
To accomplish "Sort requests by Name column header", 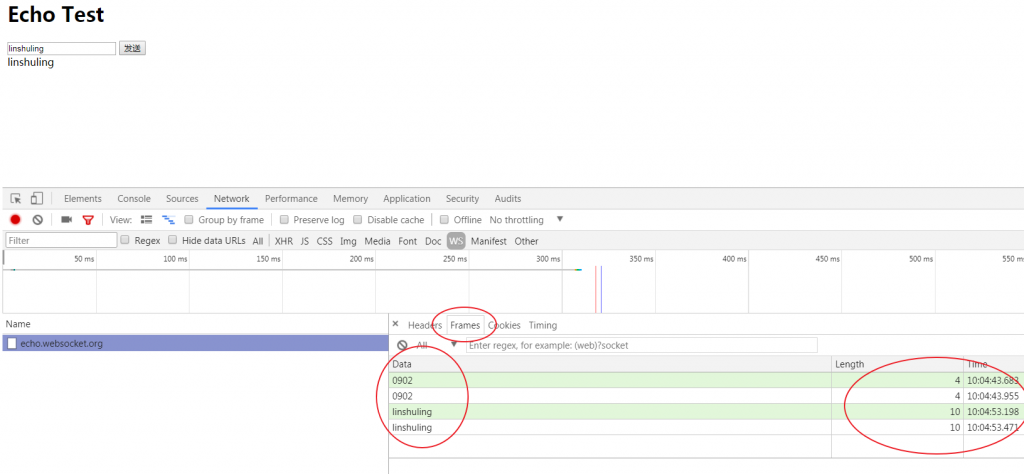I will pyautogui.click(x=195, y=324).
